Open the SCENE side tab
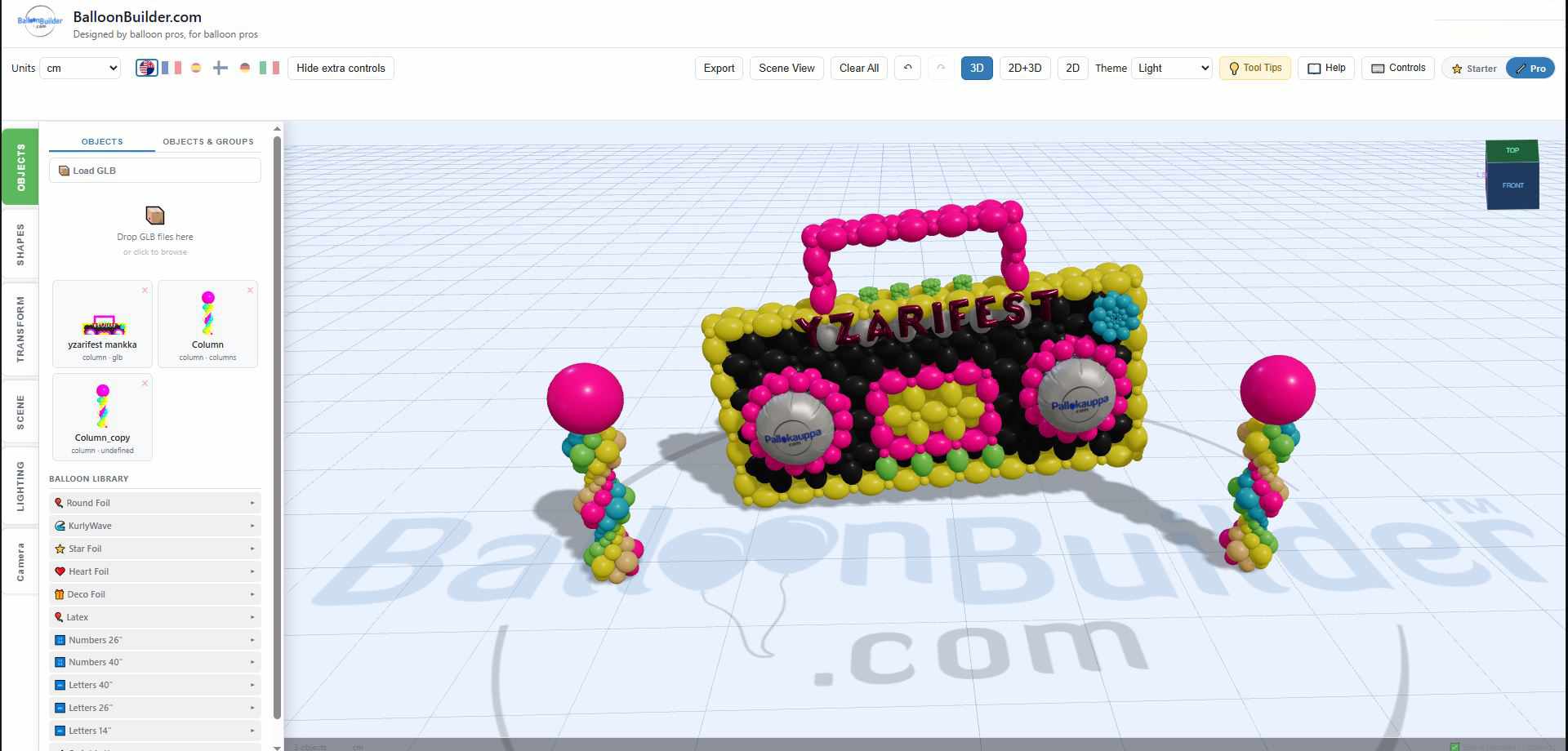The height and width of the screenshot is (751, 1568). (20, 412)
